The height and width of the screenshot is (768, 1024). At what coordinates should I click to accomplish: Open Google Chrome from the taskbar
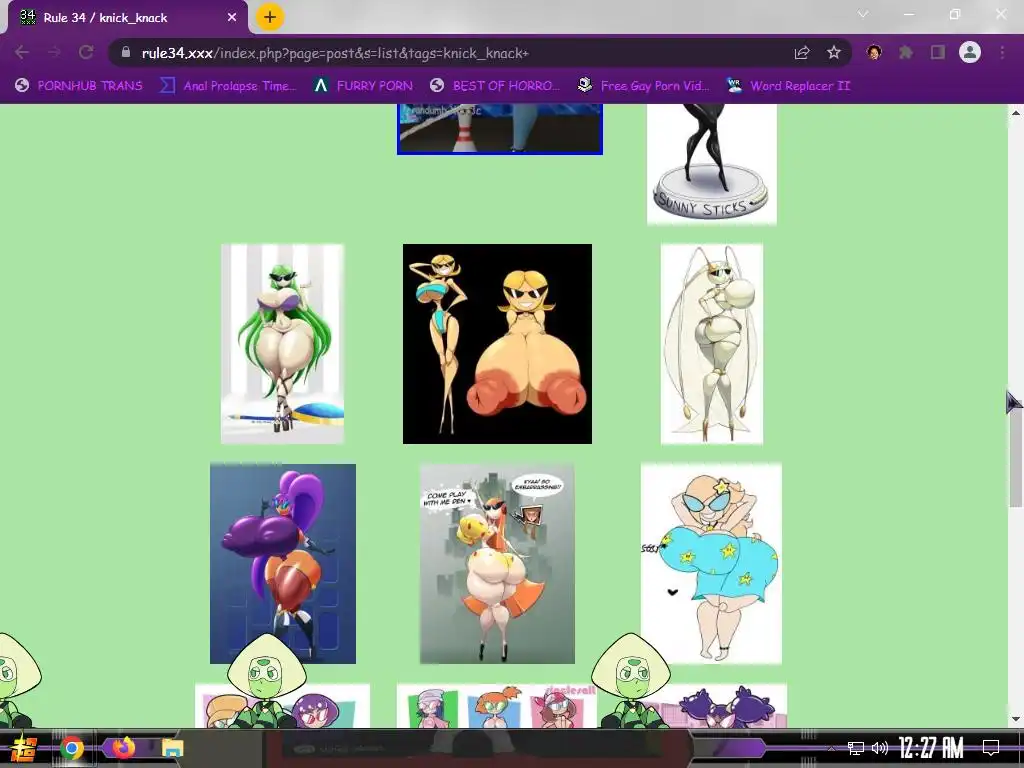point(72,748)
